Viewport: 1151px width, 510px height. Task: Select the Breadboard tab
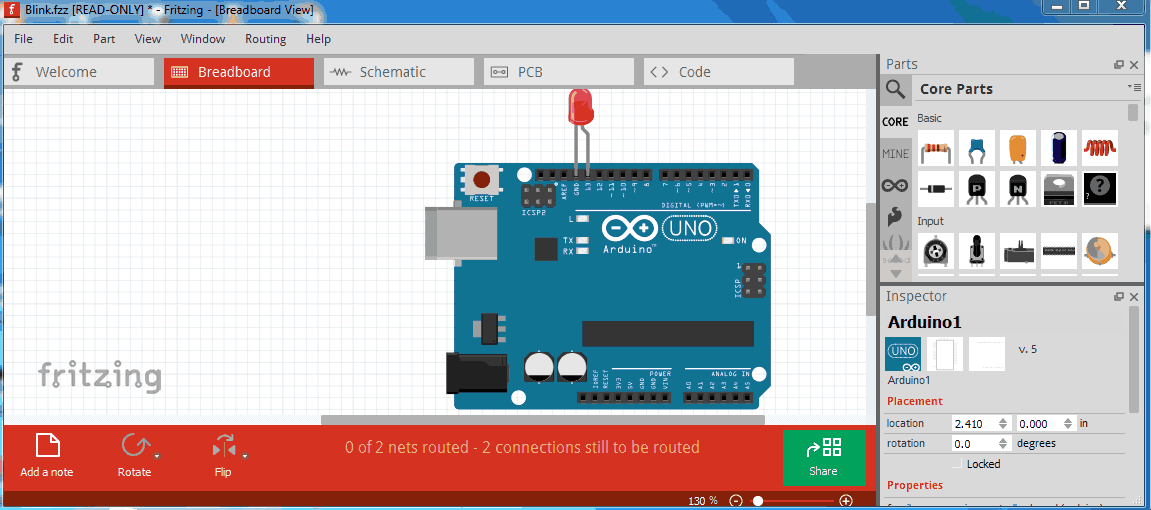click(x=239, y=72)
